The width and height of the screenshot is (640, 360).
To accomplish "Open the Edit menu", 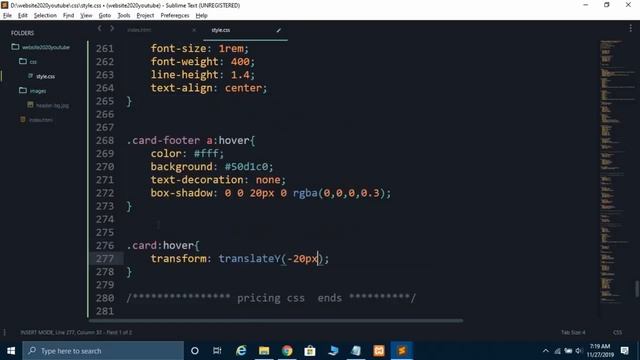I will pyautogui.click(x=22, y=16).
